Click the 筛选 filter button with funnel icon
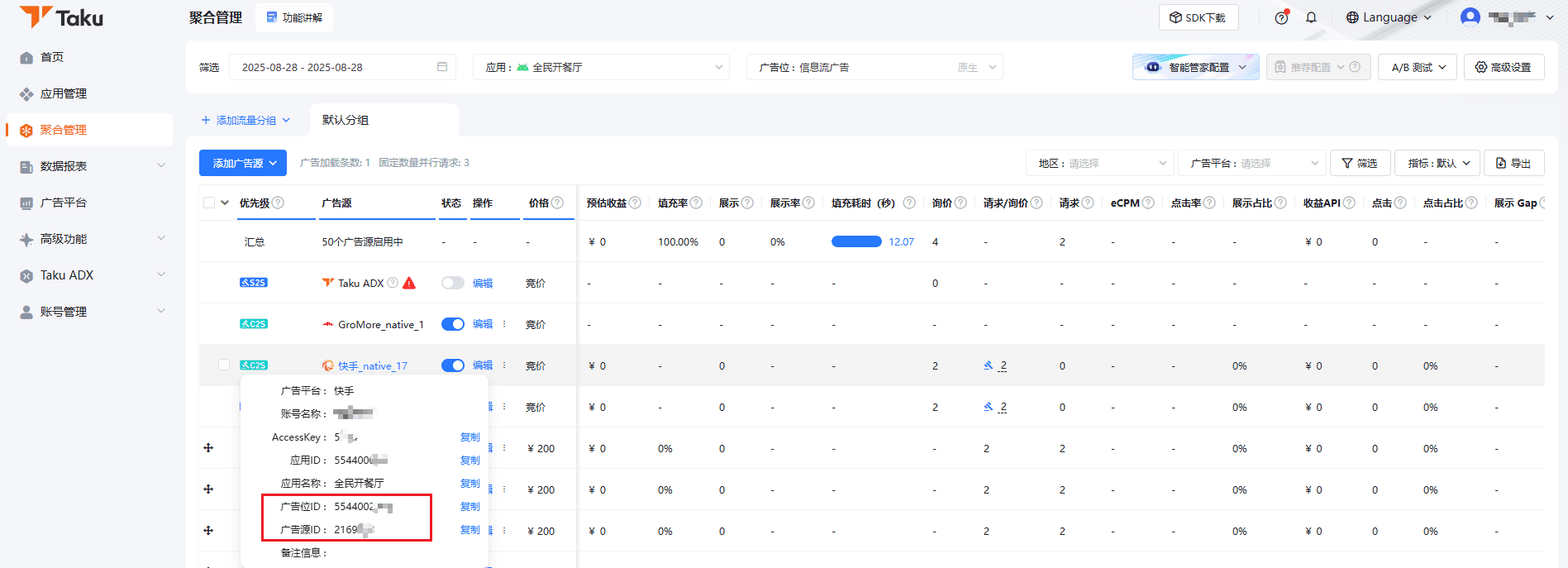This screenshot has width=1568, height=568. point(1361,163)
